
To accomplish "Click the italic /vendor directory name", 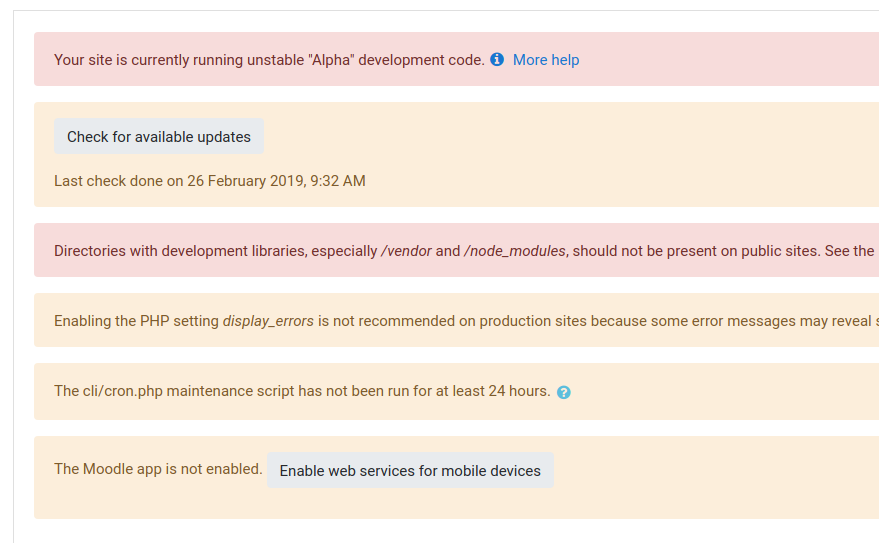I will click(x=406, y=251).
